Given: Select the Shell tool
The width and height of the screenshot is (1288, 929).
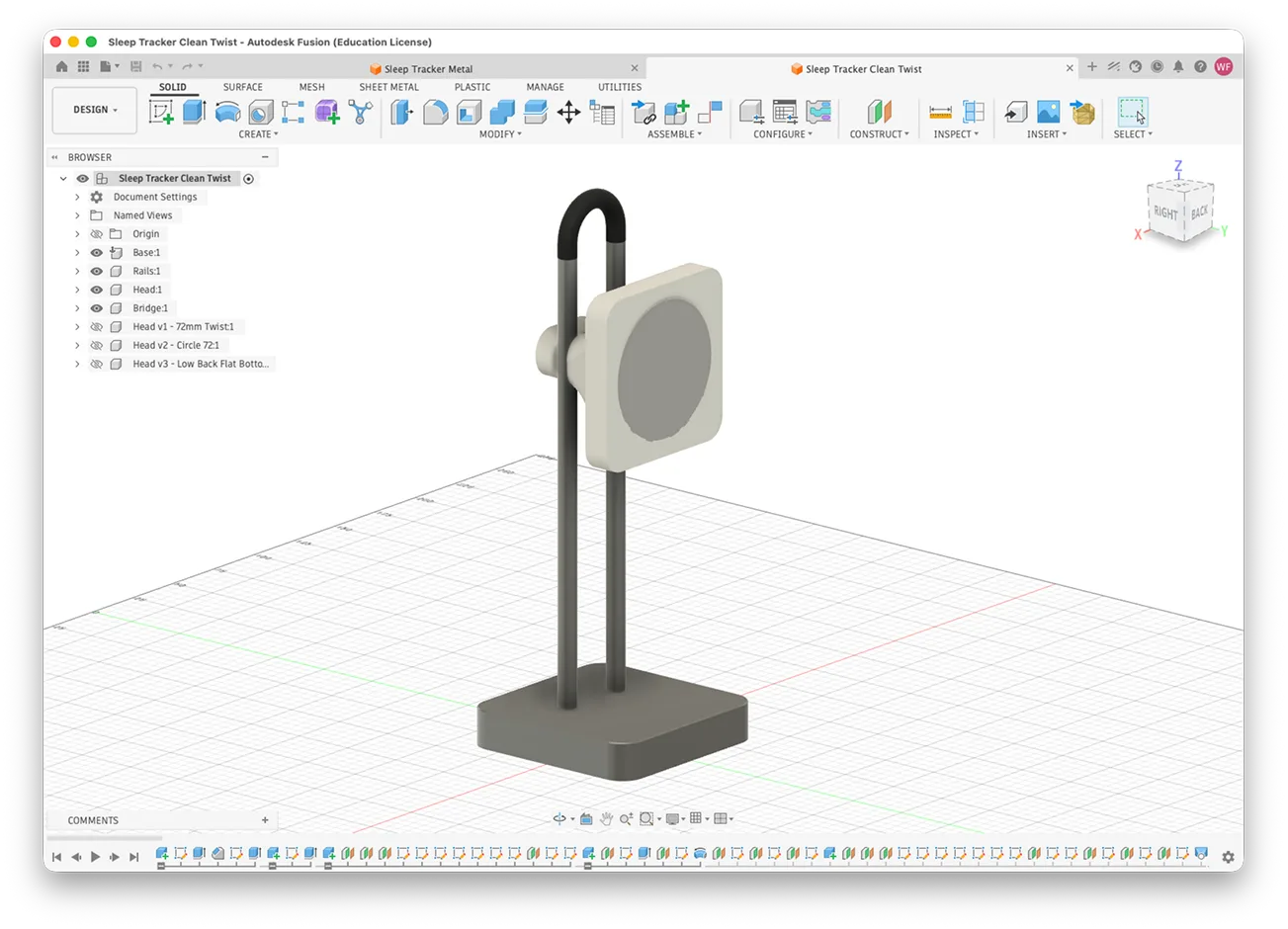Looking at the screenshot, I should click(x=469, y=112).
